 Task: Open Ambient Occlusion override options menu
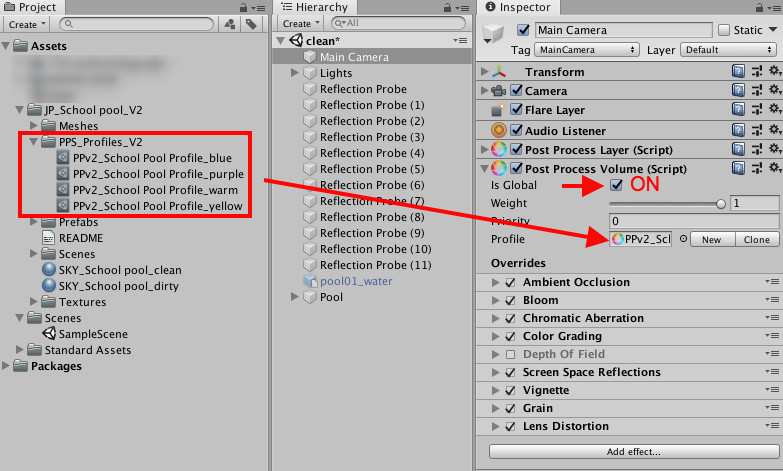click(772, 282)
